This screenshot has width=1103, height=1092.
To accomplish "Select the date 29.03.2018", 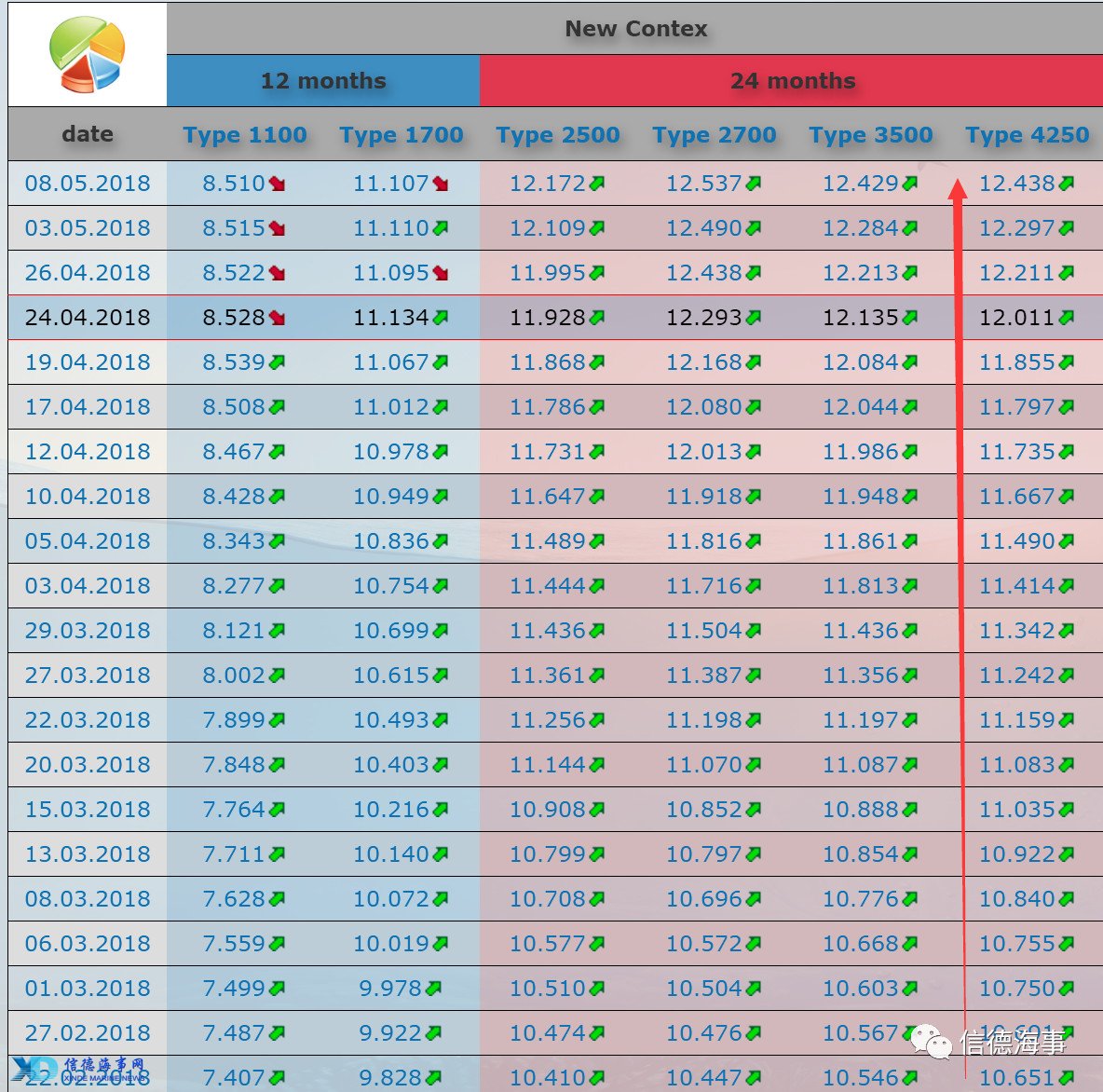I will tap(88, 630).
